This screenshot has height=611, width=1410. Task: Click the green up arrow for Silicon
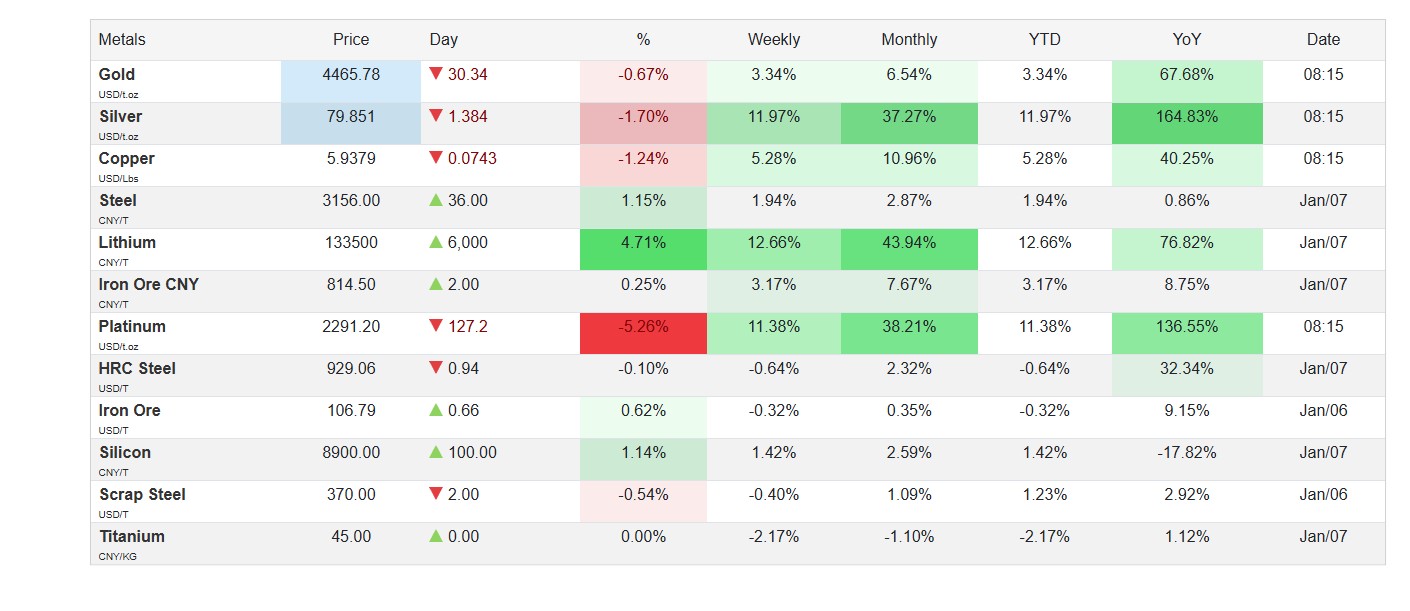(x=436, y=453)
